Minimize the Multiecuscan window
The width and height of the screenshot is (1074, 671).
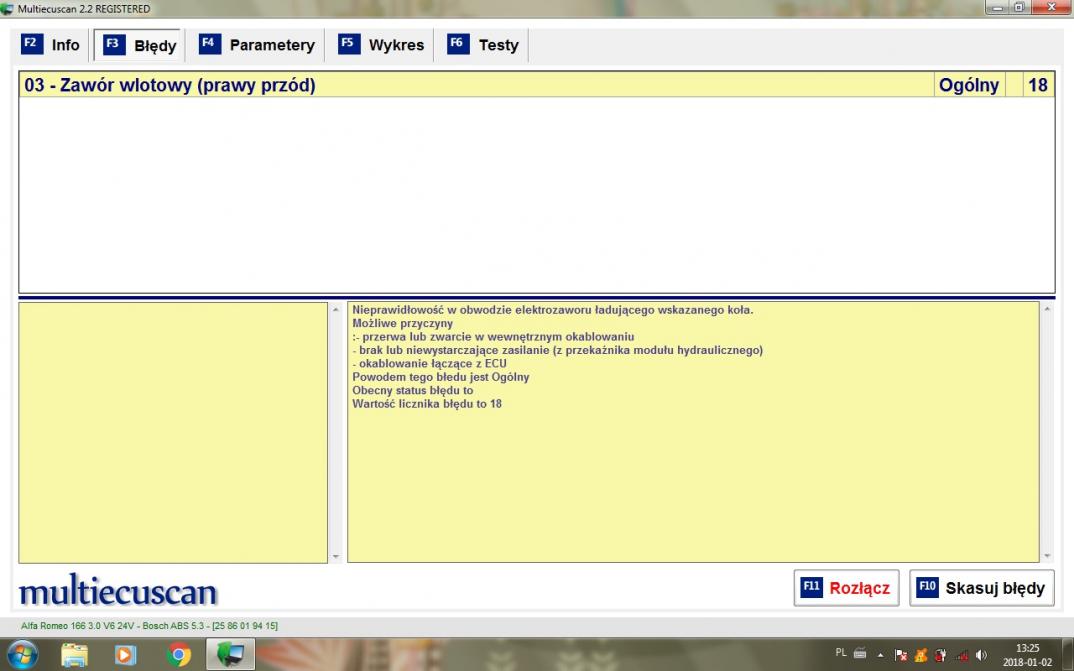tap(997, 8)
